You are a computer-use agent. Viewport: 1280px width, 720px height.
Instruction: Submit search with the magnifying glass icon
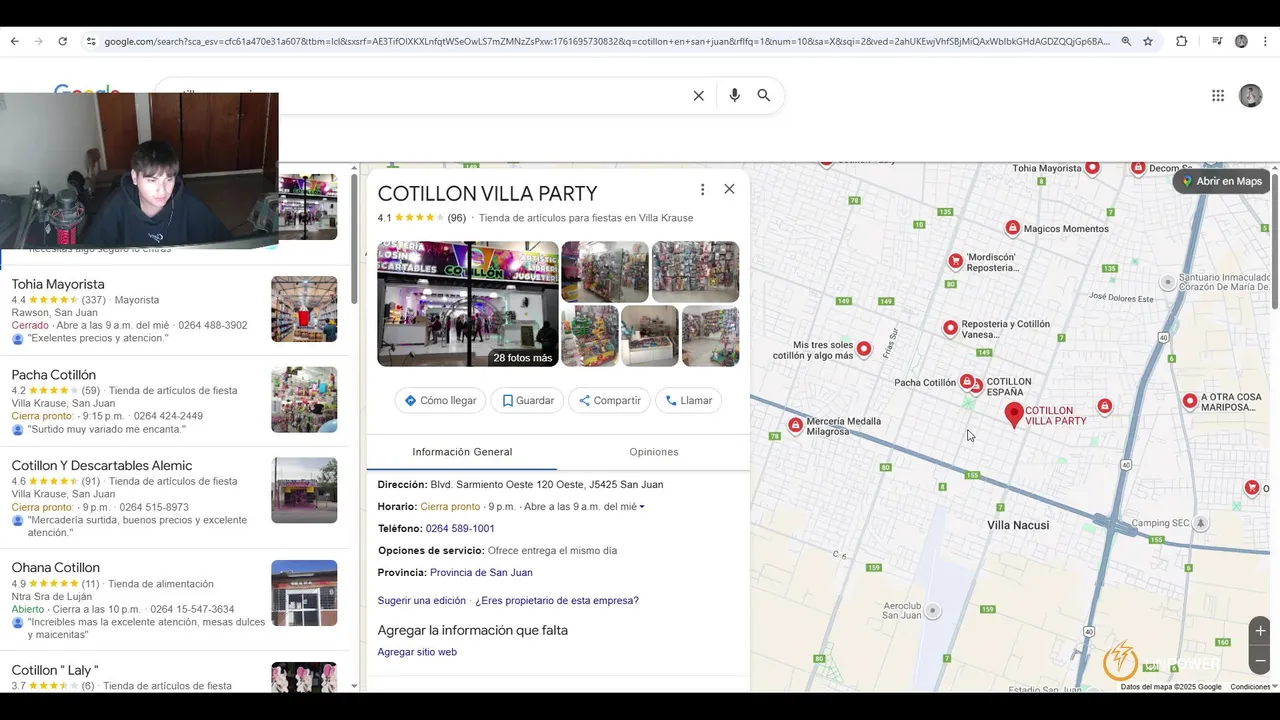point(764,96)
